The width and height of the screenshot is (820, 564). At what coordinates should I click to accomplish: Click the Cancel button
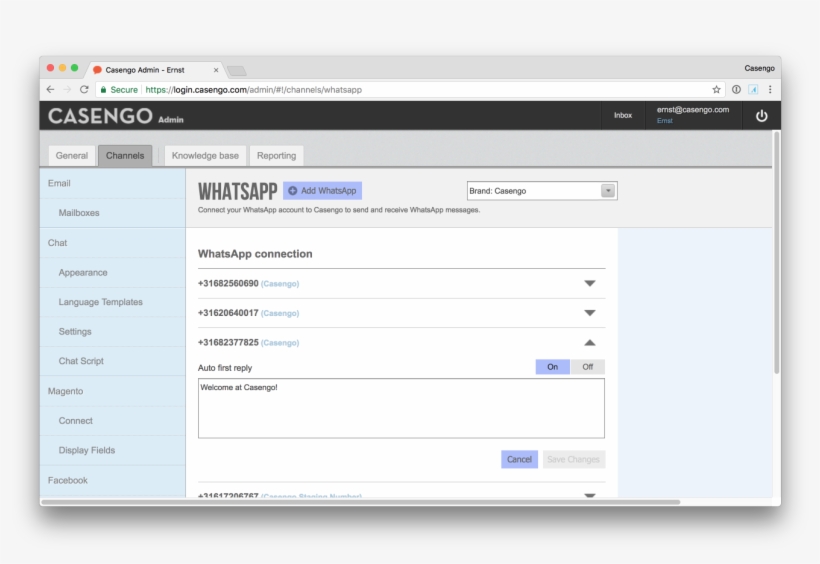tap(519, 459)
